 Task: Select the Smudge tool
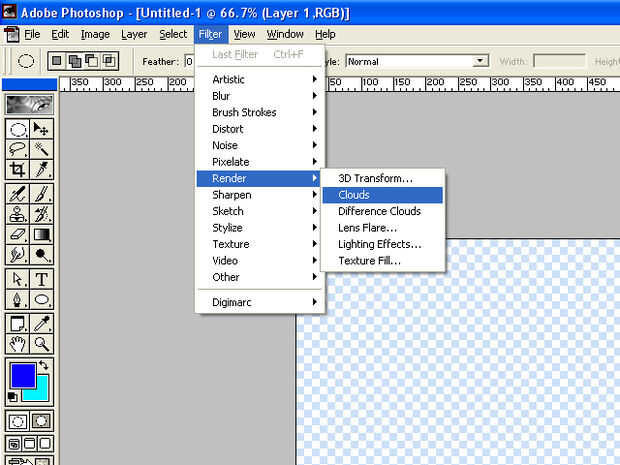(x=17, y=255)
